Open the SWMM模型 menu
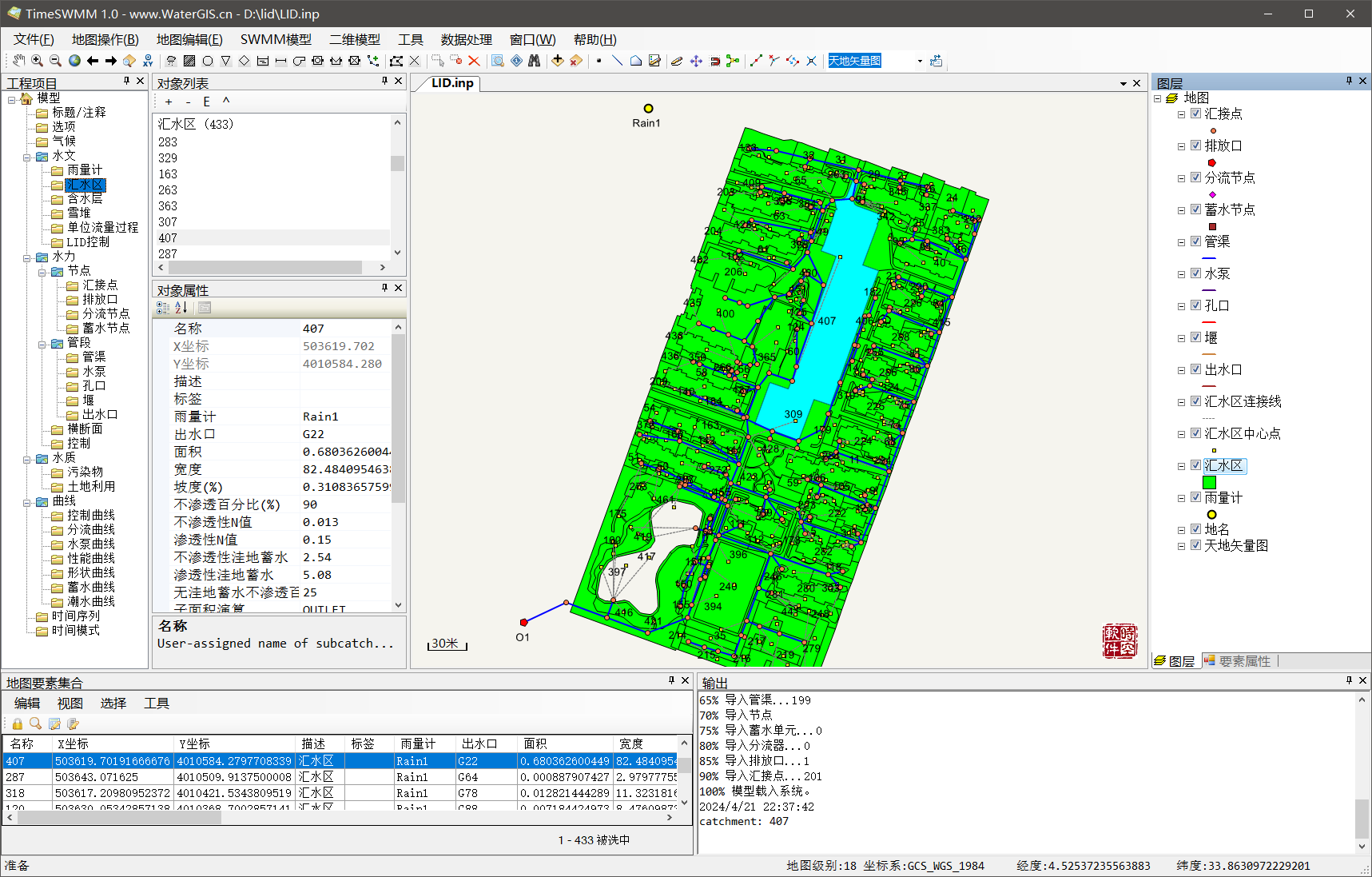This screenshot has height=877, width=1372. [276, 39]
